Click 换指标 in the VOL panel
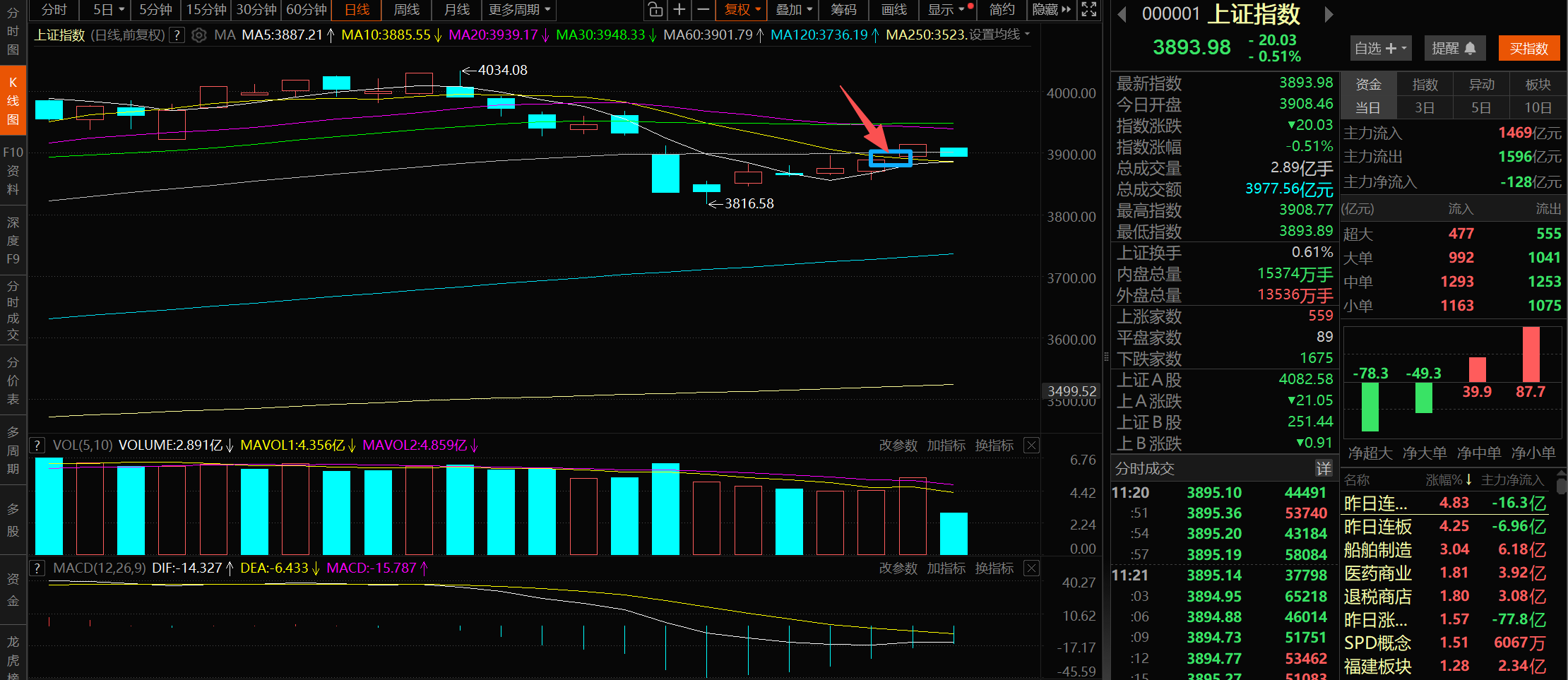Image resolution: width=1568 pixels, height=680 pixels. pos(994,446)
